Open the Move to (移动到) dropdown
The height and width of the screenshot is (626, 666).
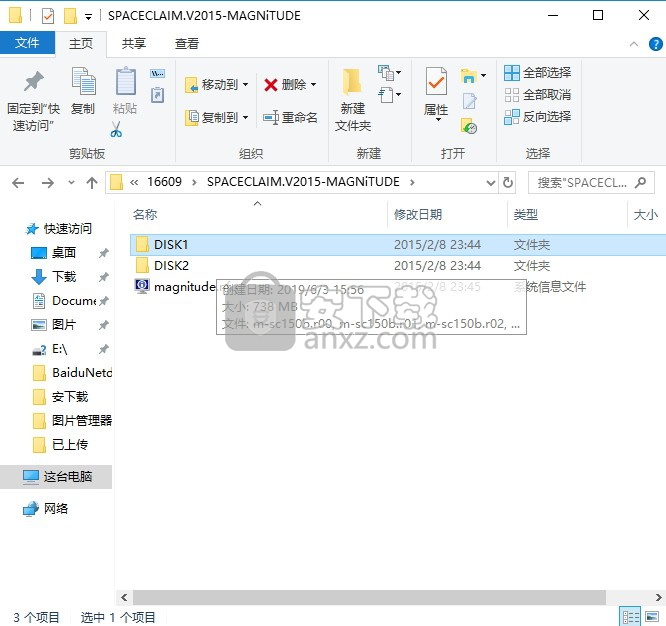246,85
